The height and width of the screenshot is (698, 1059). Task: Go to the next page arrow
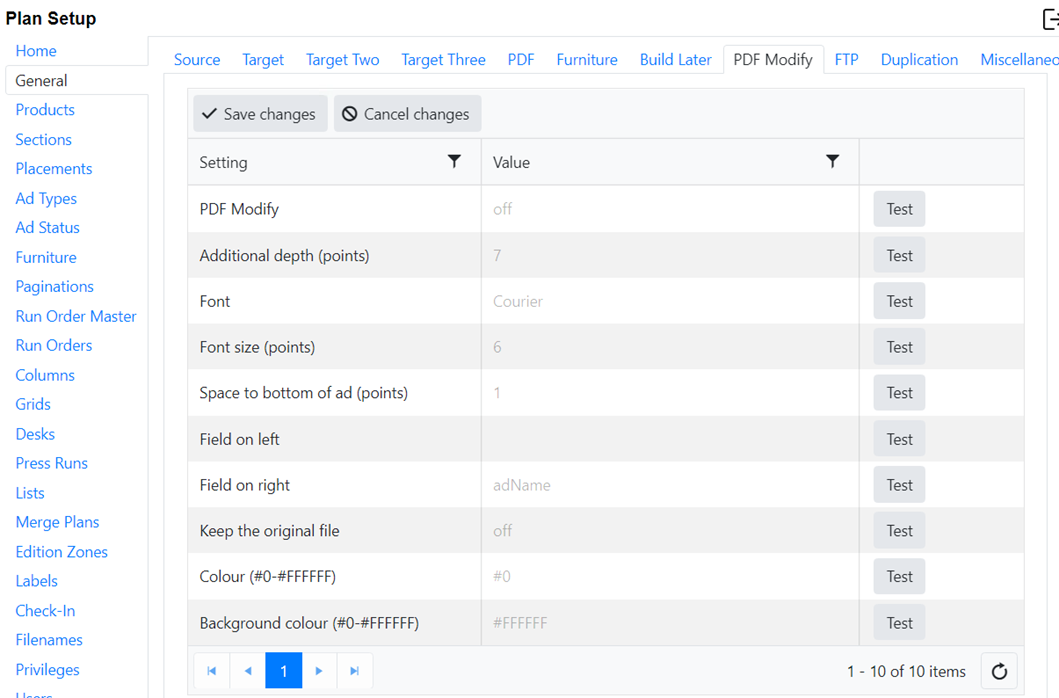[319, 671]
